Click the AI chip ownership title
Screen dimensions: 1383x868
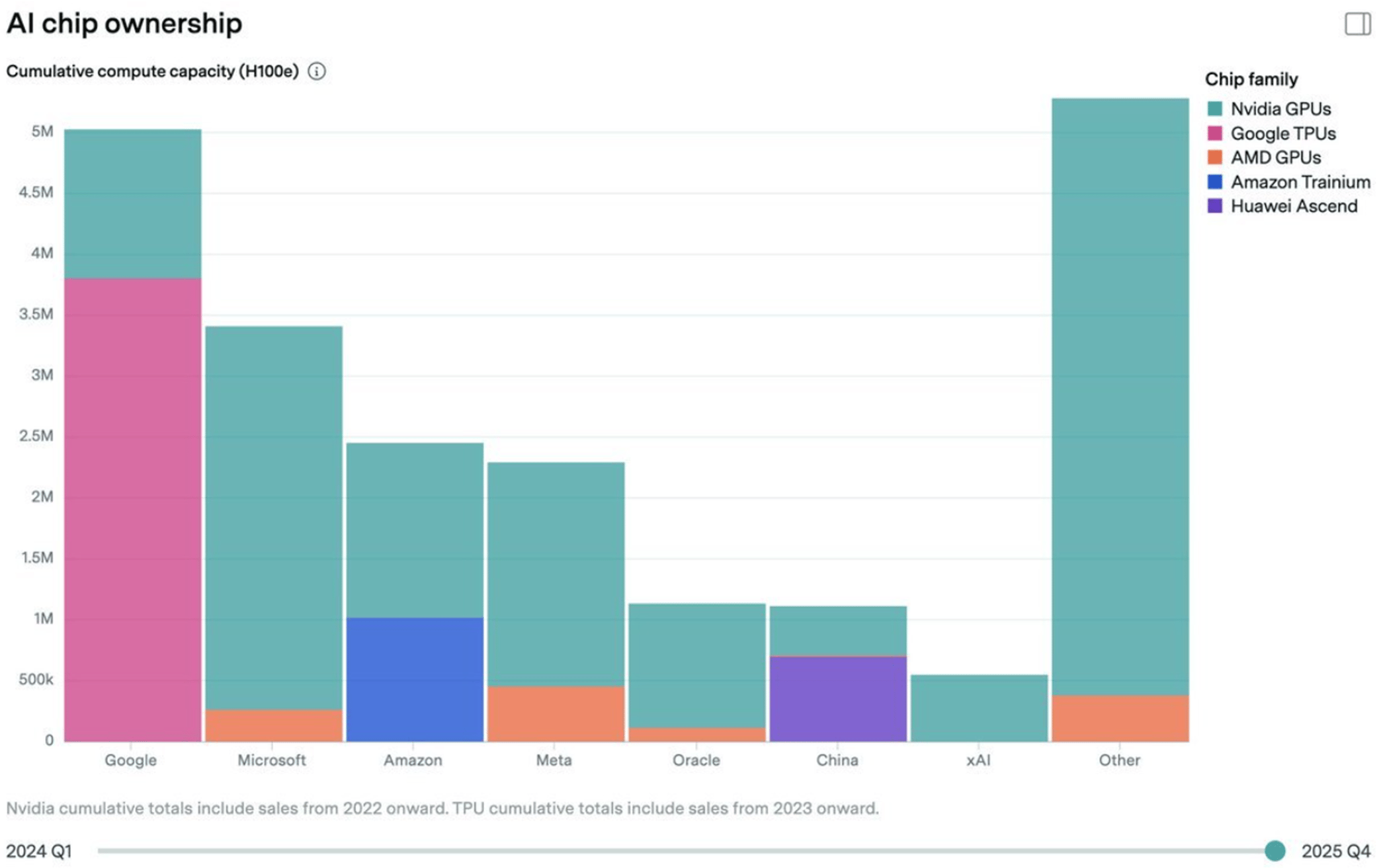click(124, 24)
